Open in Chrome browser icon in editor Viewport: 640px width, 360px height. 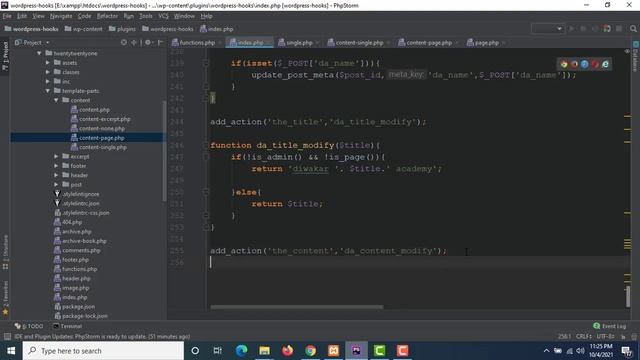coord(564,64)
